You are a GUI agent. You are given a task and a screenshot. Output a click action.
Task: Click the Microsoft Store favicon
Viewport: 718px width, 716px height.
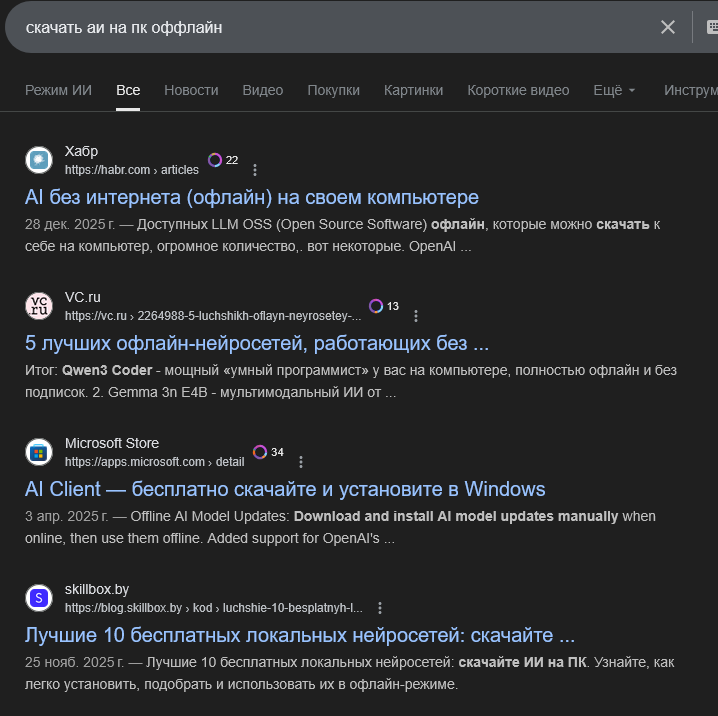tap(39, 452)
